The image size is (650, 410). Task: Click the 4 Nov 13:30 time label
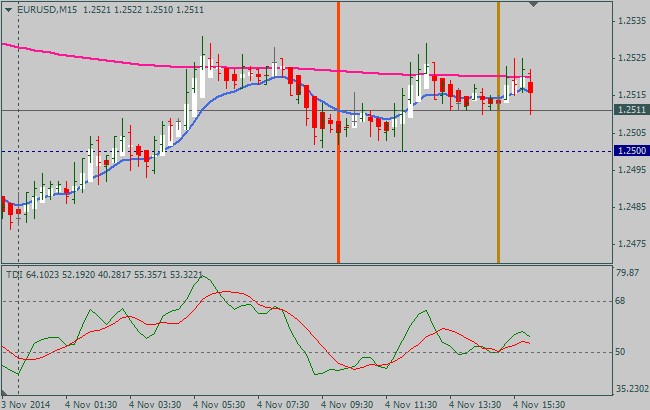[x=475, y=404]
